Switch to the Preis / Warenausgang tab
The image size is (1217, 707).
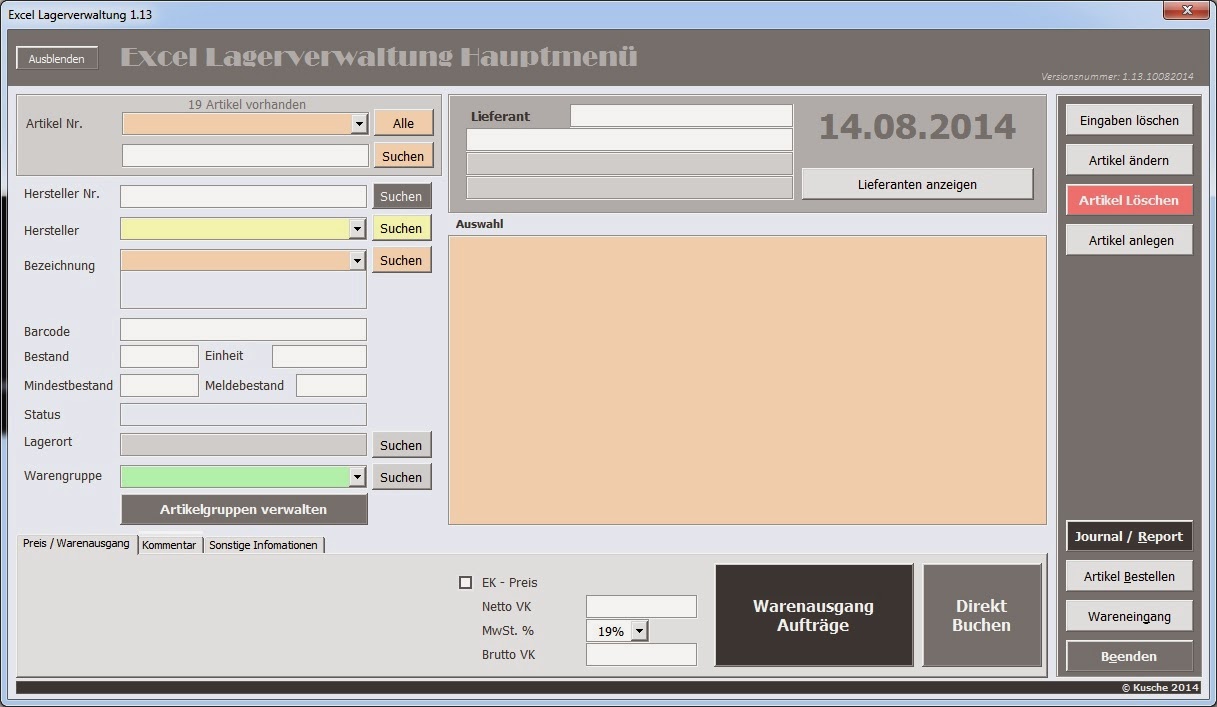[77, 544]
